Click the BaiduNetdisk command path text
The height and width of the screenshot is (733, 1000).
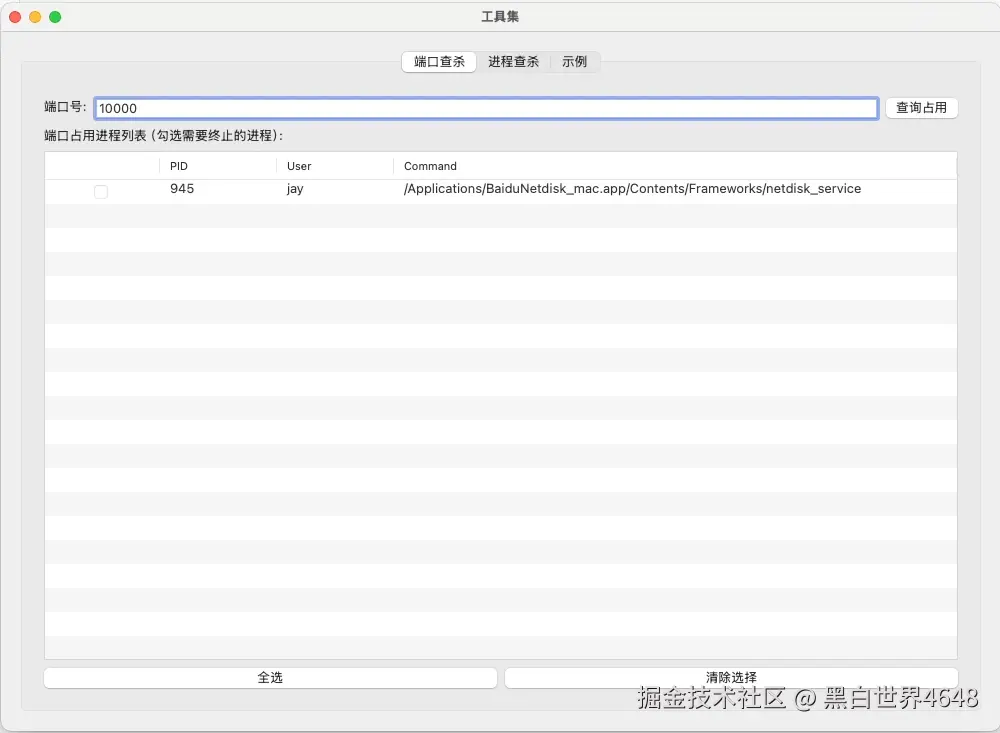(630, 189)
